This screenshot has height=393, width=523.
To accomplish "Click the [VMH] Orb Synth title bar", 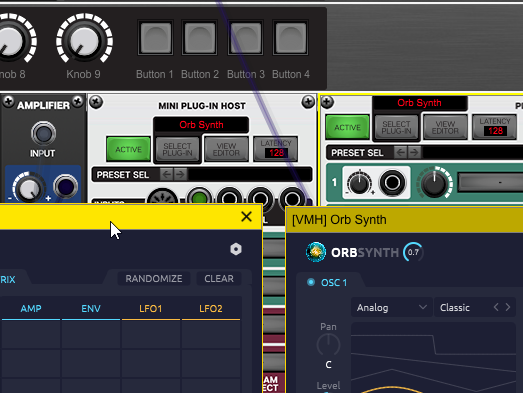I will coord(405,220).
